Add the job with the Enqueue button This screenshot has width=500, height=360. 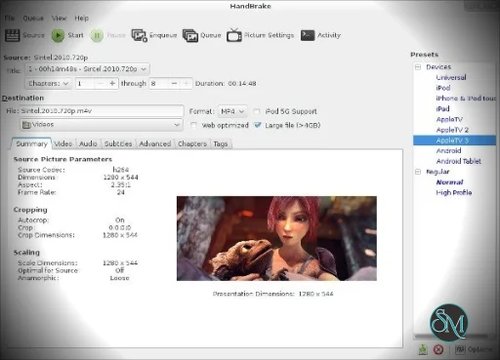pos(154,35)
